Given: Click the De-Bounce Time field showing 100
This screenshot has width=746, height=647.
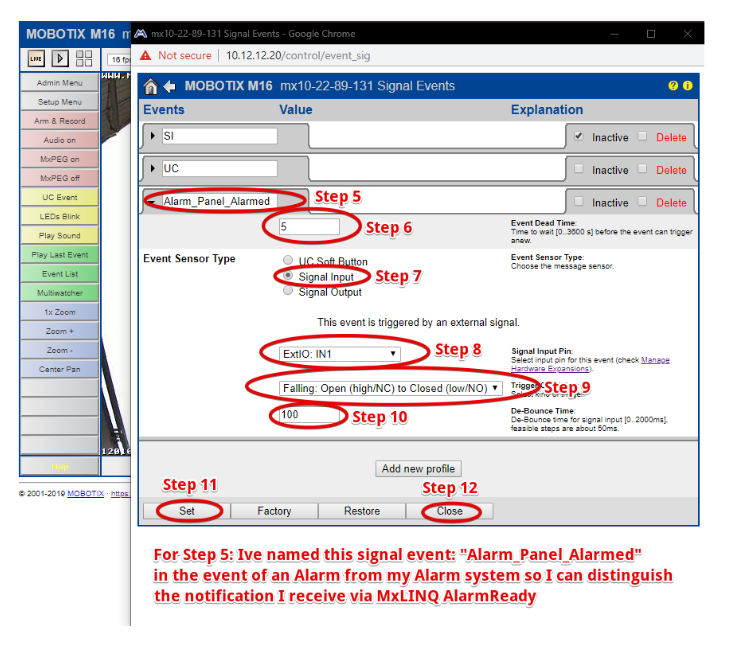Looking at the screenshot, I should coord(308,414).
